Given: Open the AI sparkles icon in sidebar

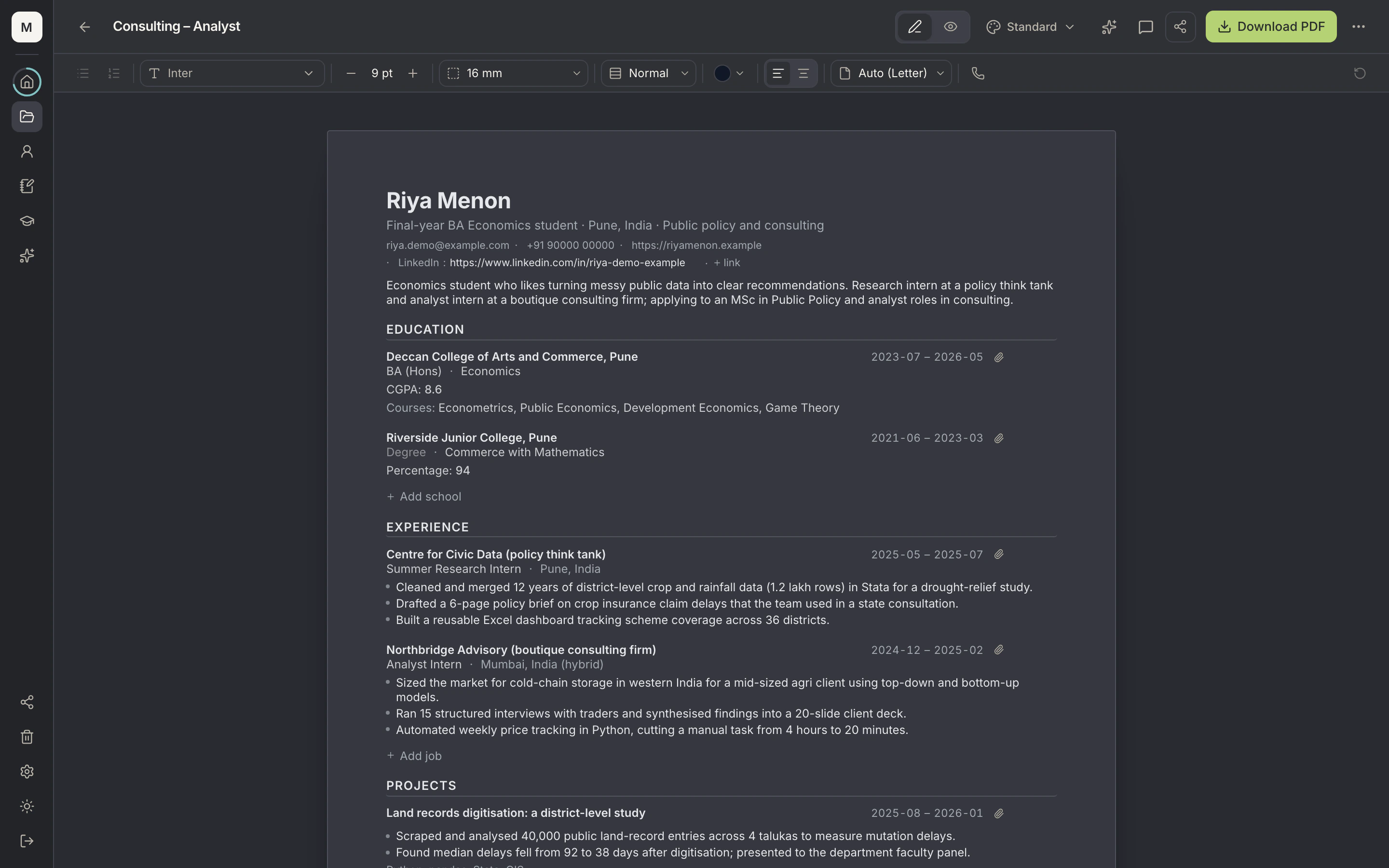Looking at the screenshot, I should [27, 256].
